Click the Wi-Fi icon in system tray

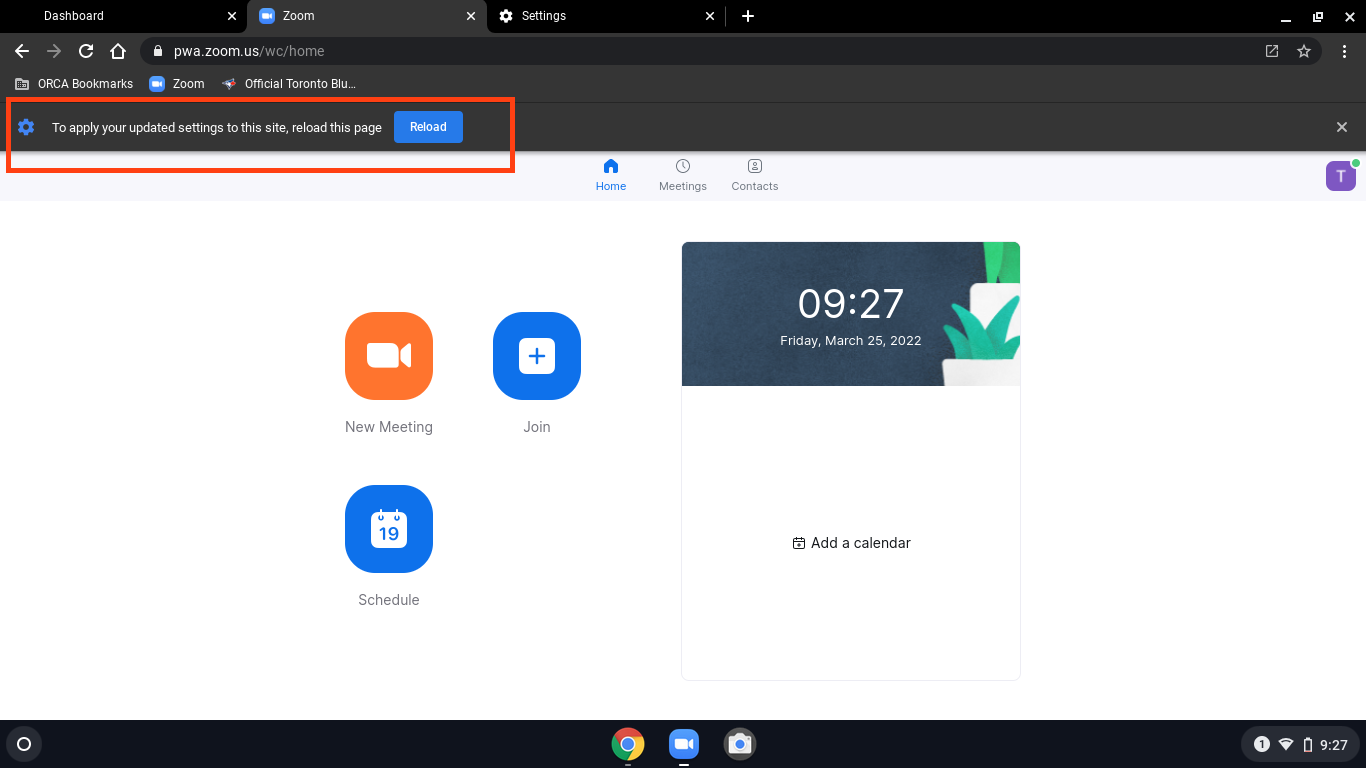pos(1286,744)
